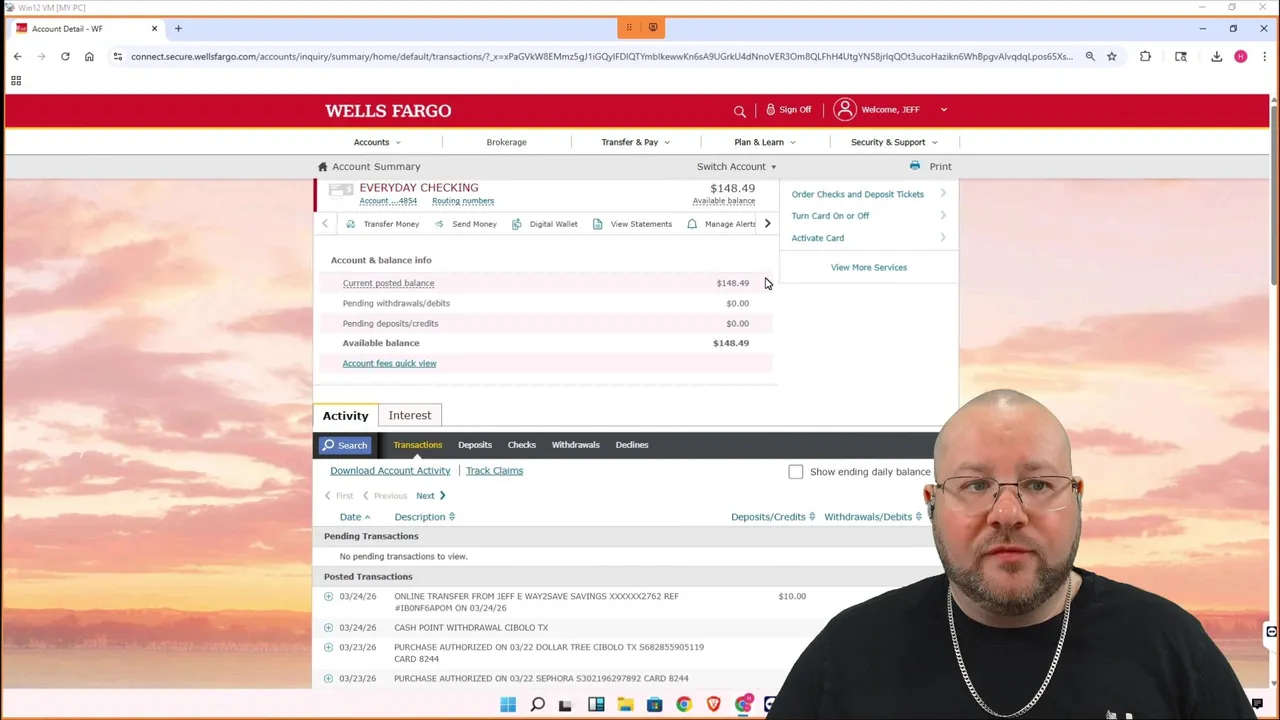This screenshot has width=1280, height=720.
Task: Expand the Cash Point Withdrawal Cibolo transaction
Action: (328, 628)
